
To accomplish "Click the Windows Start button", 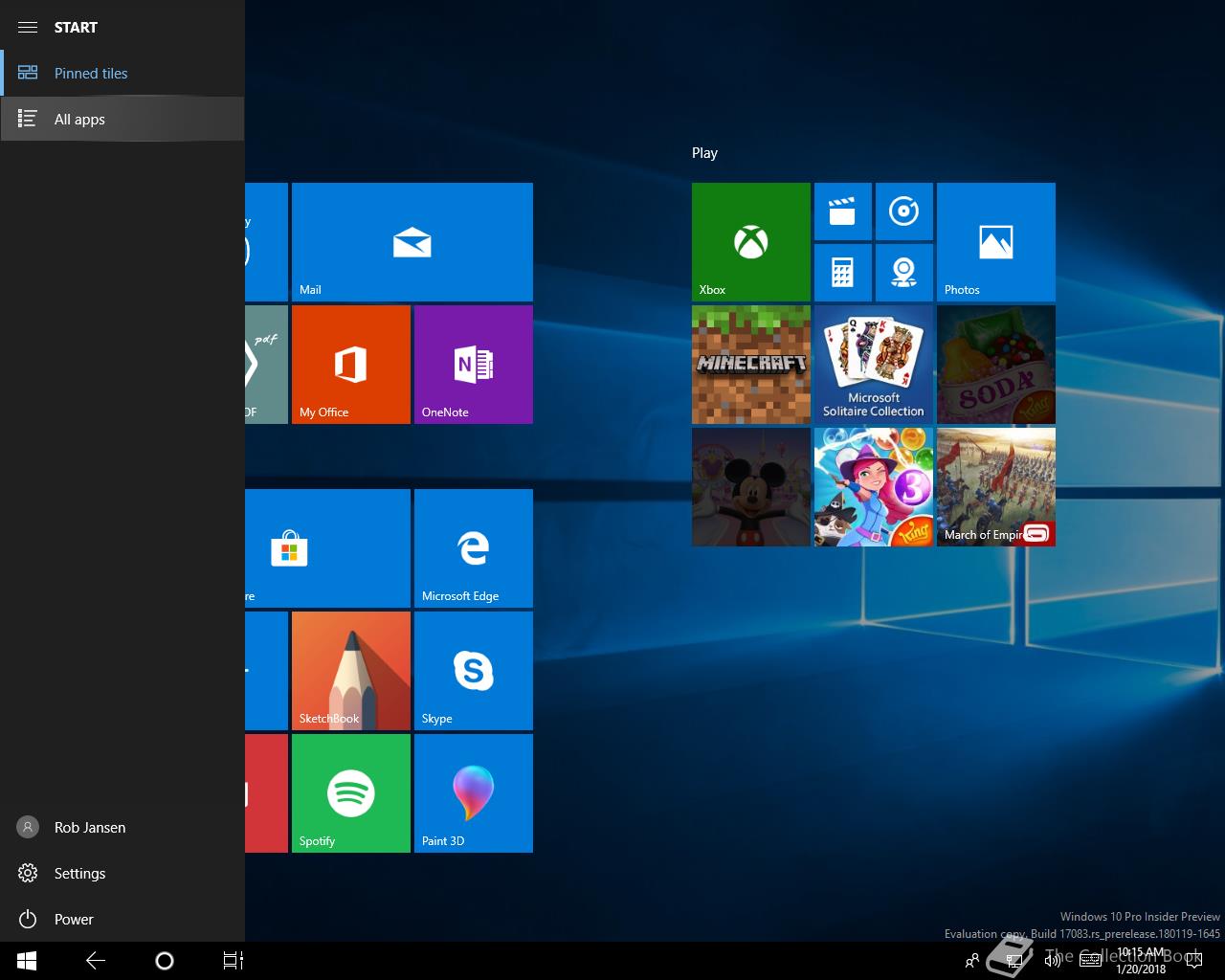I will tap(27, 961).
